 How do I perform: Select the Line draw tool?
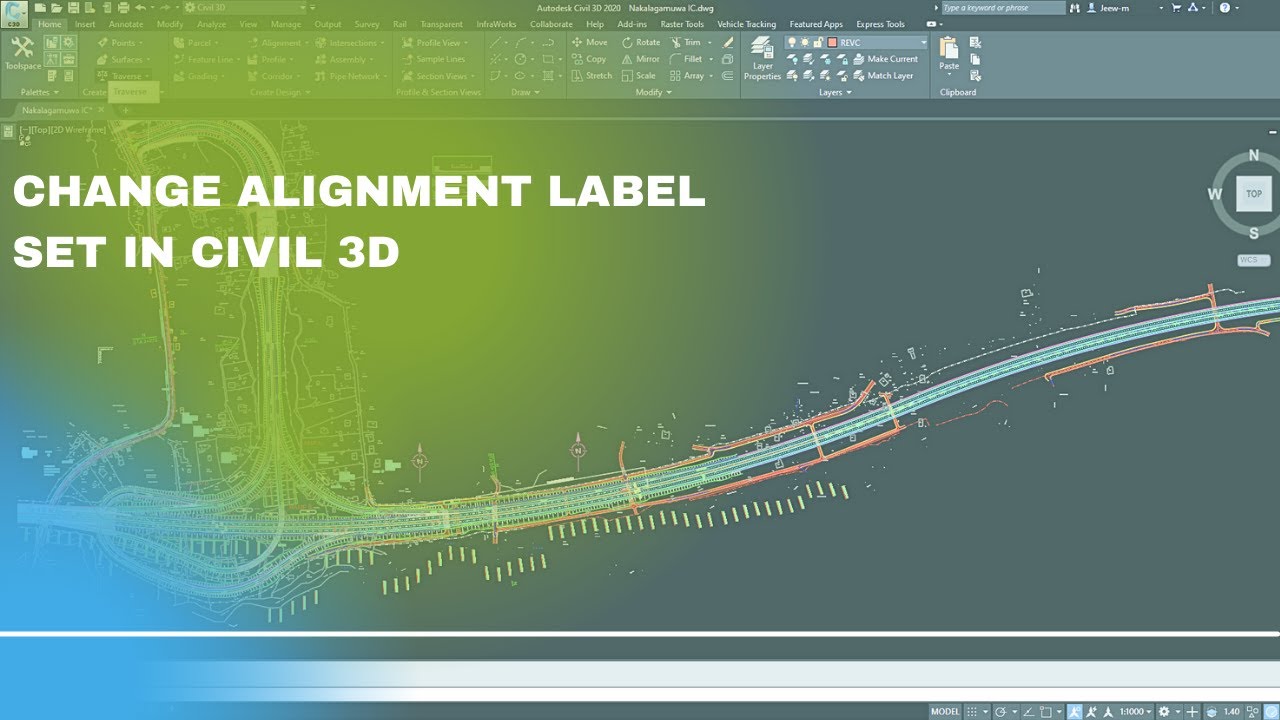[x=497, y=42]
